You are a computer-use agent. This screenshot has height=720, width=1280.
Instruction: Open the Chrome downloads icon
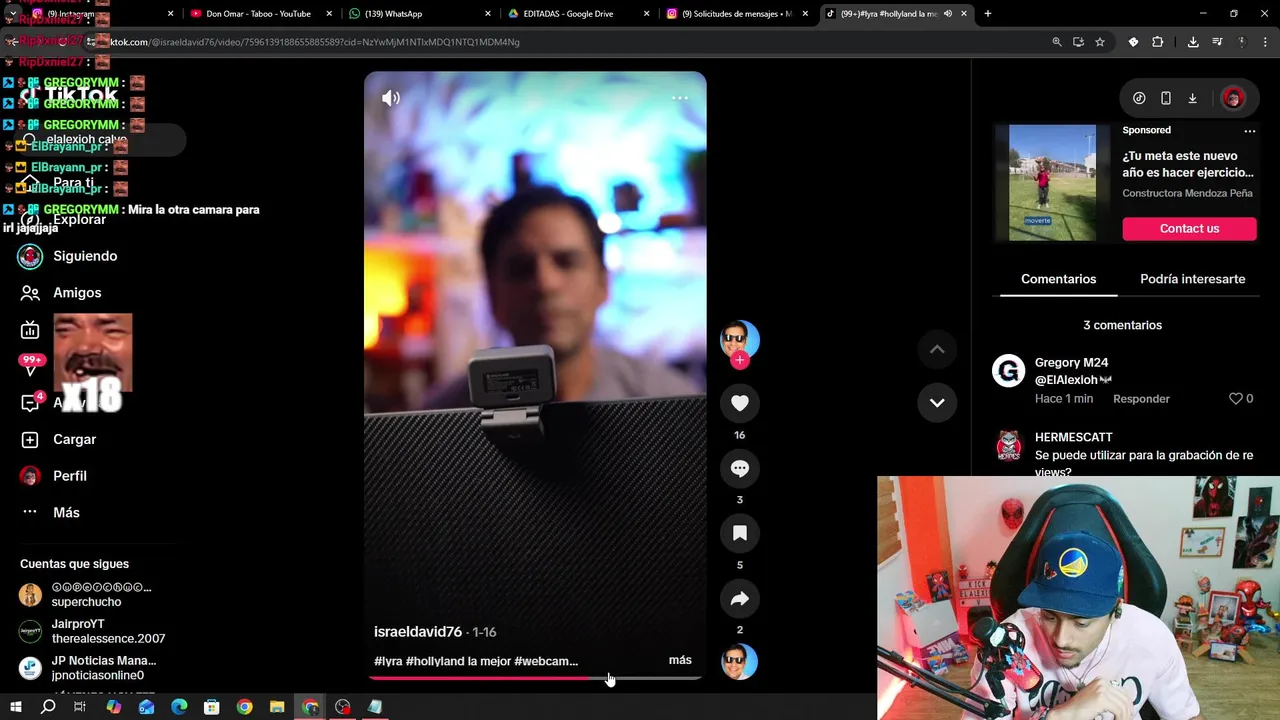1193,42
